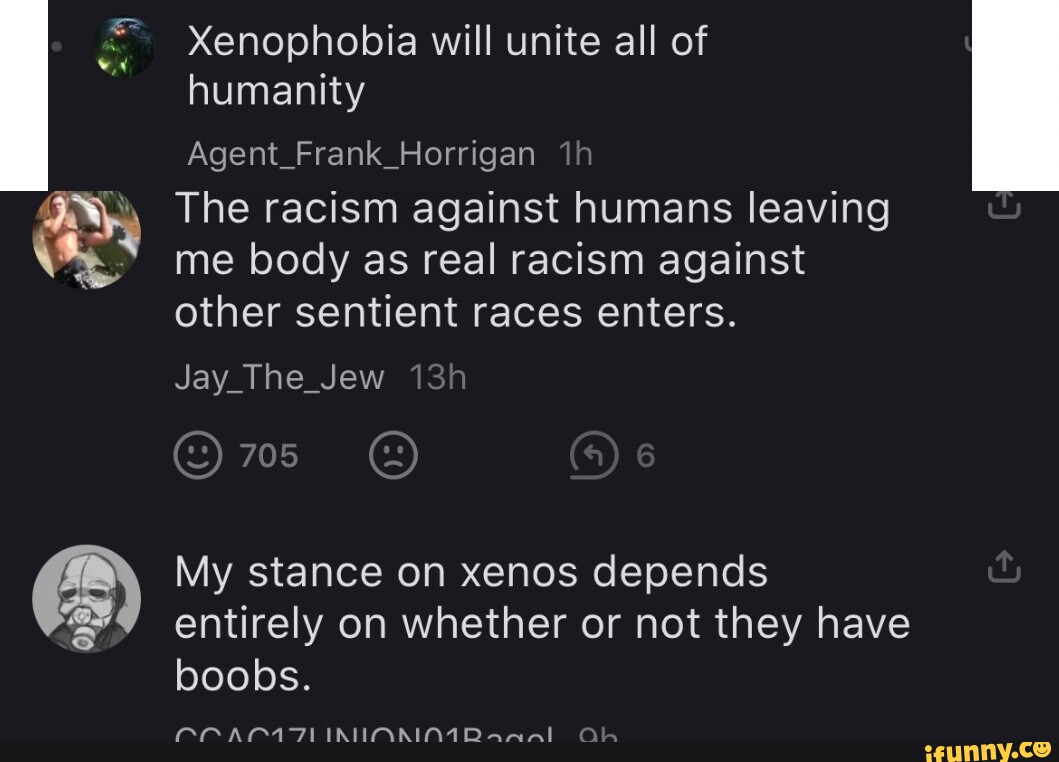Open the partially hidden CCAC17UNION01Bagel username
The height and width of the screenshot is (762, 1059).
363,737
